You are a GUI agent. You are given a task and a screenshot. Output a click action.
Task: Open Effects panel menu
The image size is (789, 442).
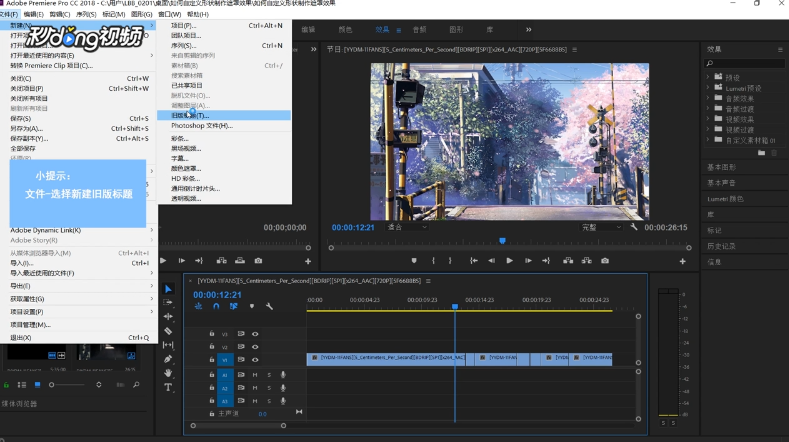(780, 49)
